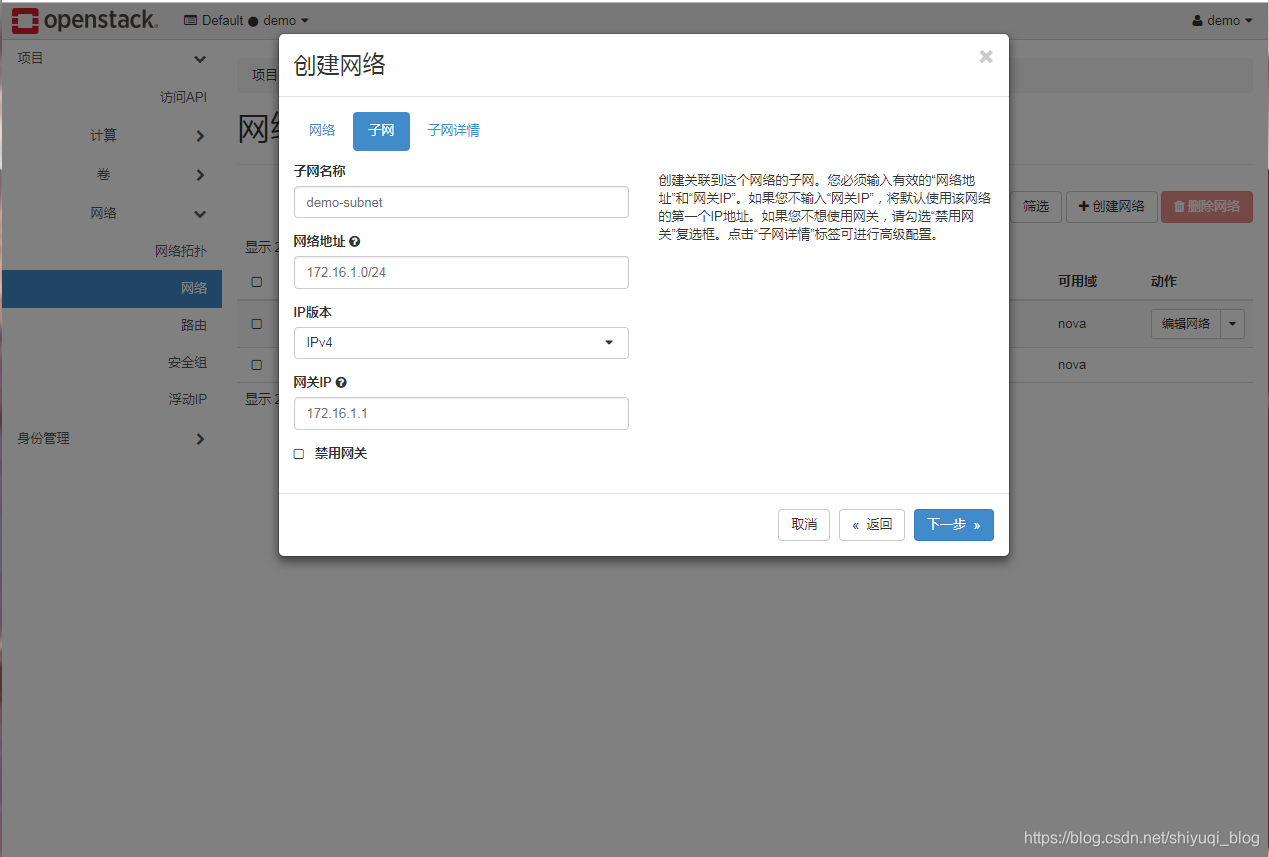Click the 返回 button
This screenshot has width=1269, height=857.
[x=872, y=525]
